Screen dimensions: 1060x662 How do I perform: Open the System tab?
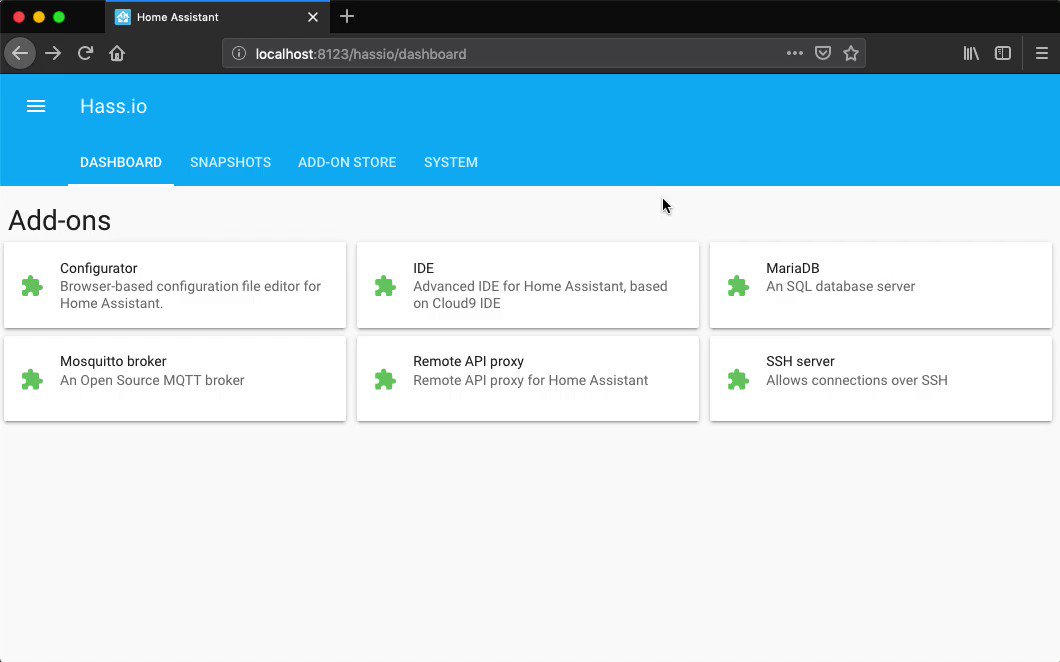451,162
